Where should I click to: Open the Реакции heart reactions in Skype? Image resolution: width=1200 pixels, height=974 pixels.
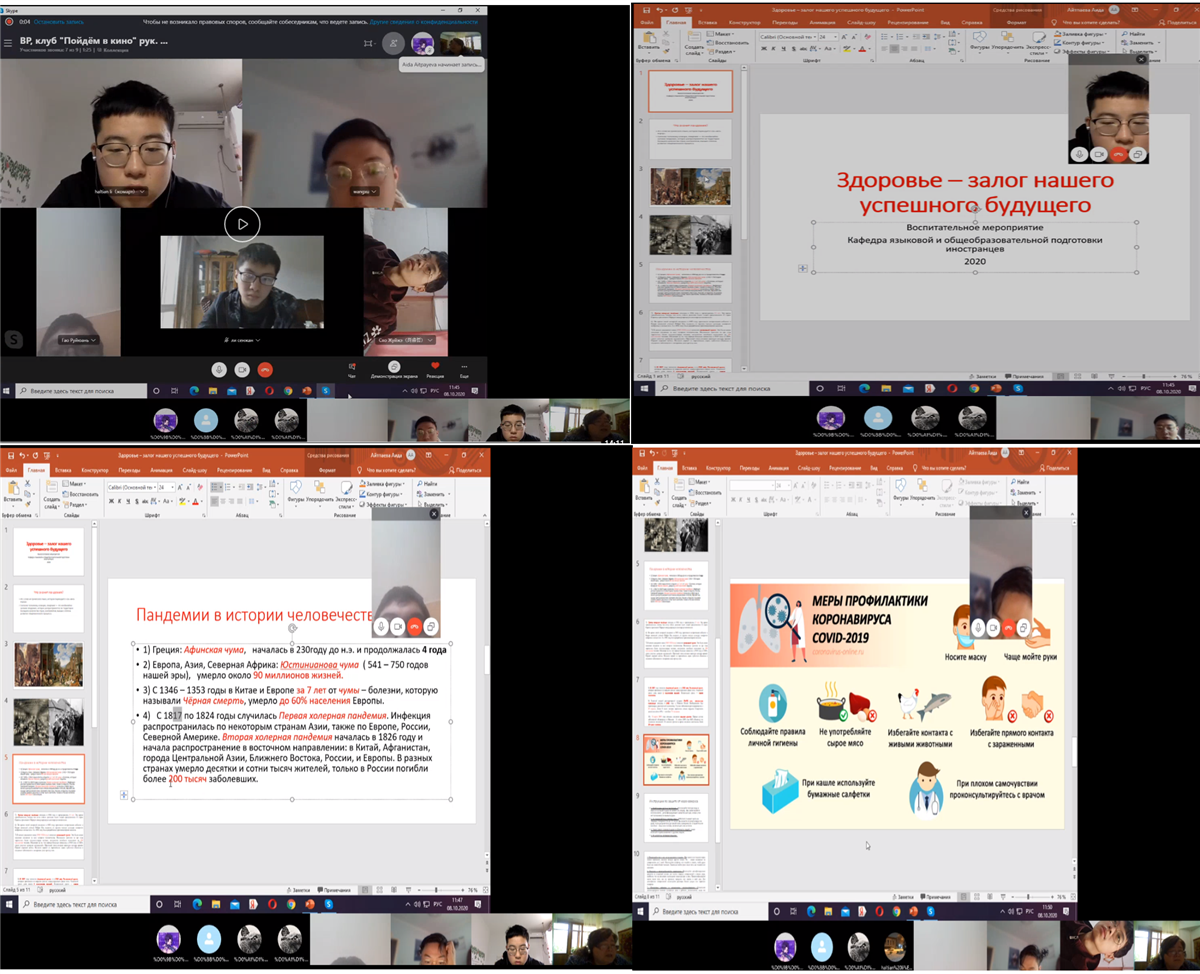[435, 367]
